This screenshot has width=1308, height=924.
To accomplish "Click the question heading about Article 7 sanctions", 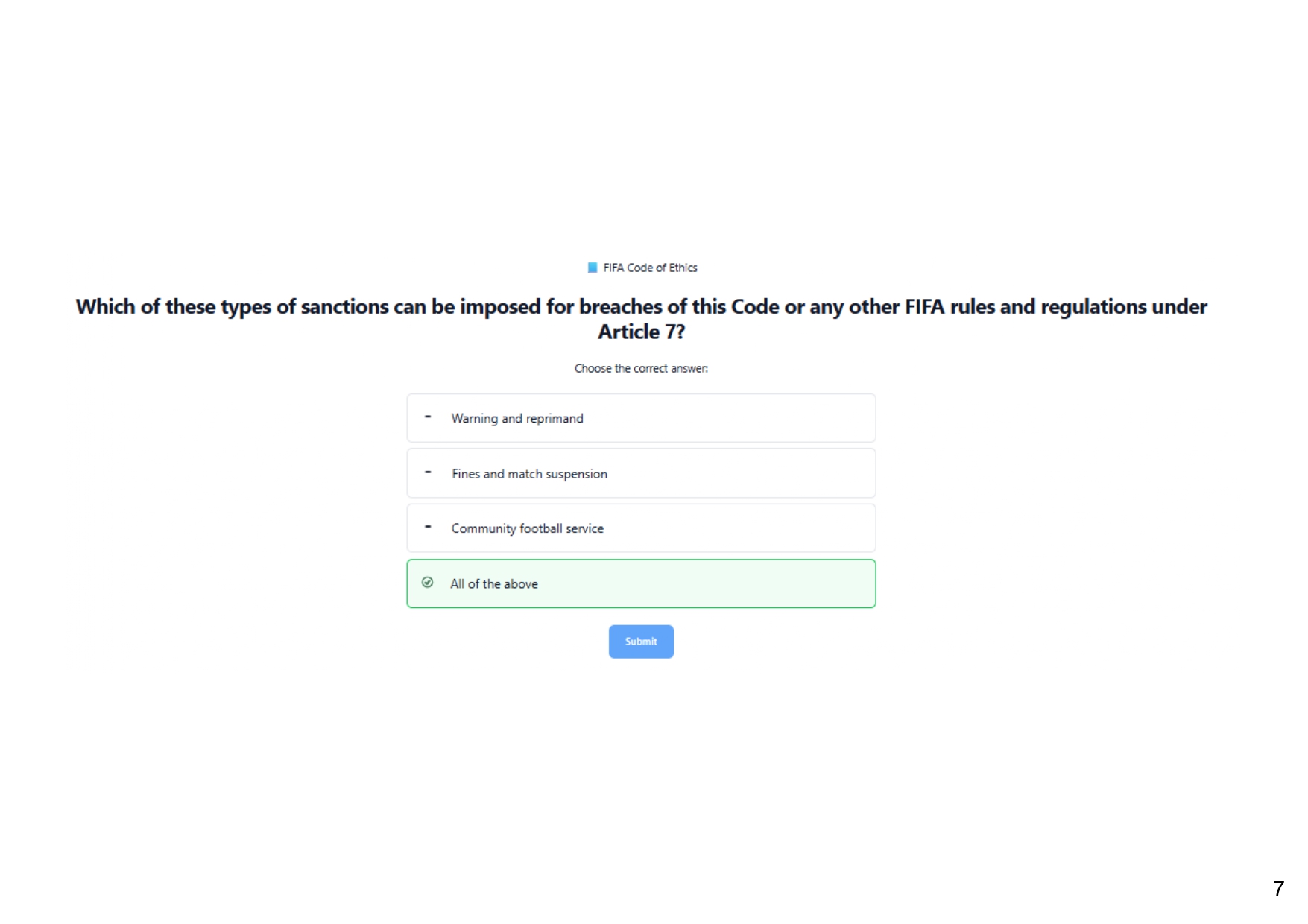I will pyautogui.click(x=641, y=319).
